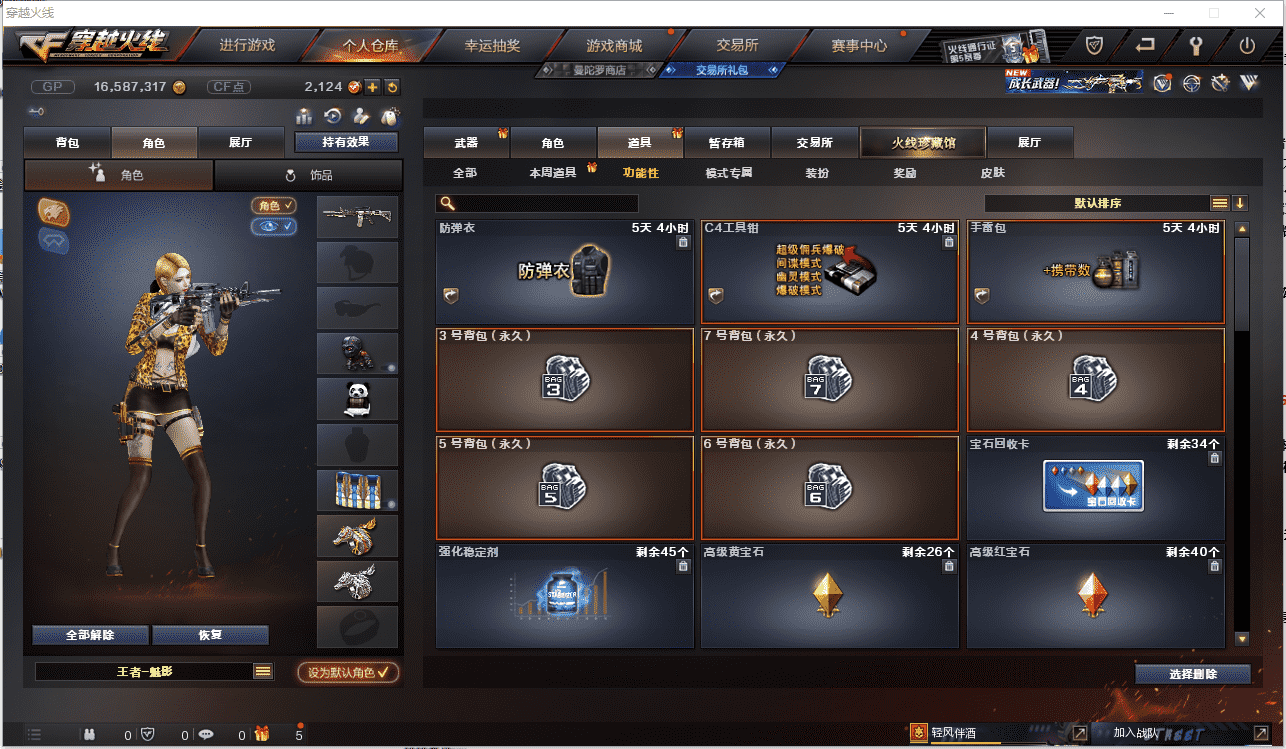Click the power exit icon
The height and width of the screenshot is (749, 1286).
[x=1247, y=45]
